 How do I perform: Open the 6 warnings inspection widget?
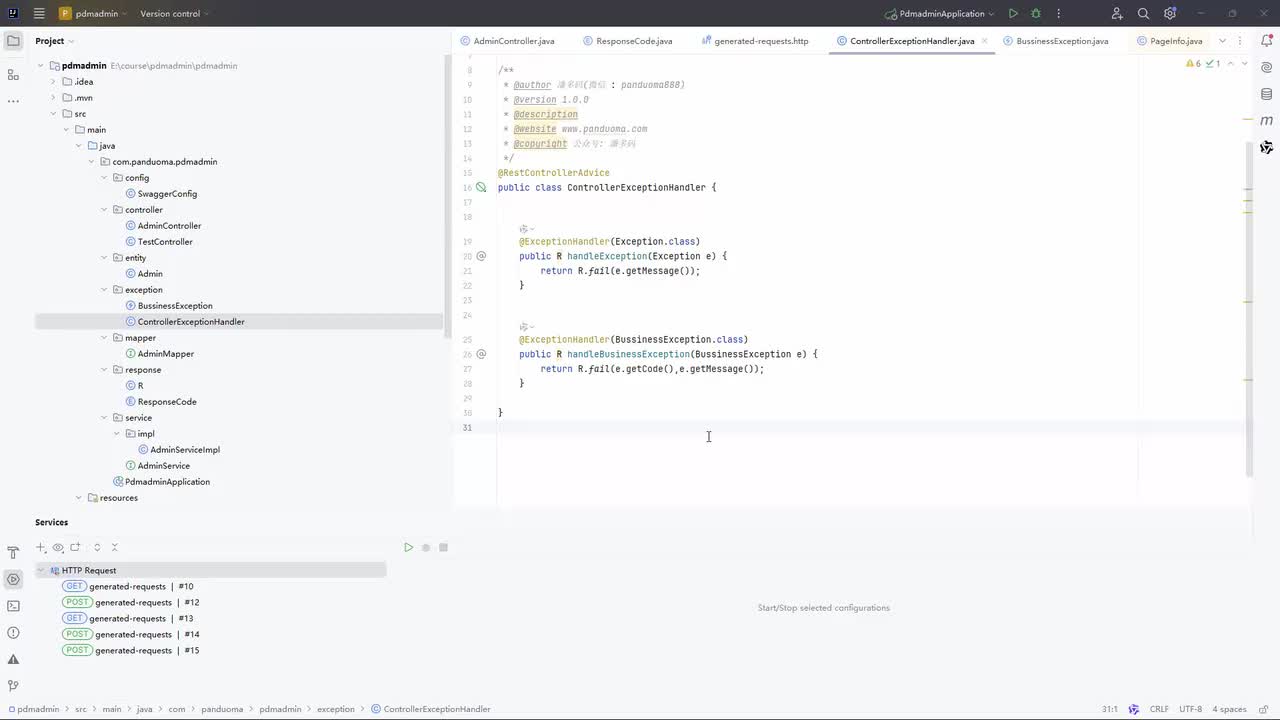point(1193,63)
